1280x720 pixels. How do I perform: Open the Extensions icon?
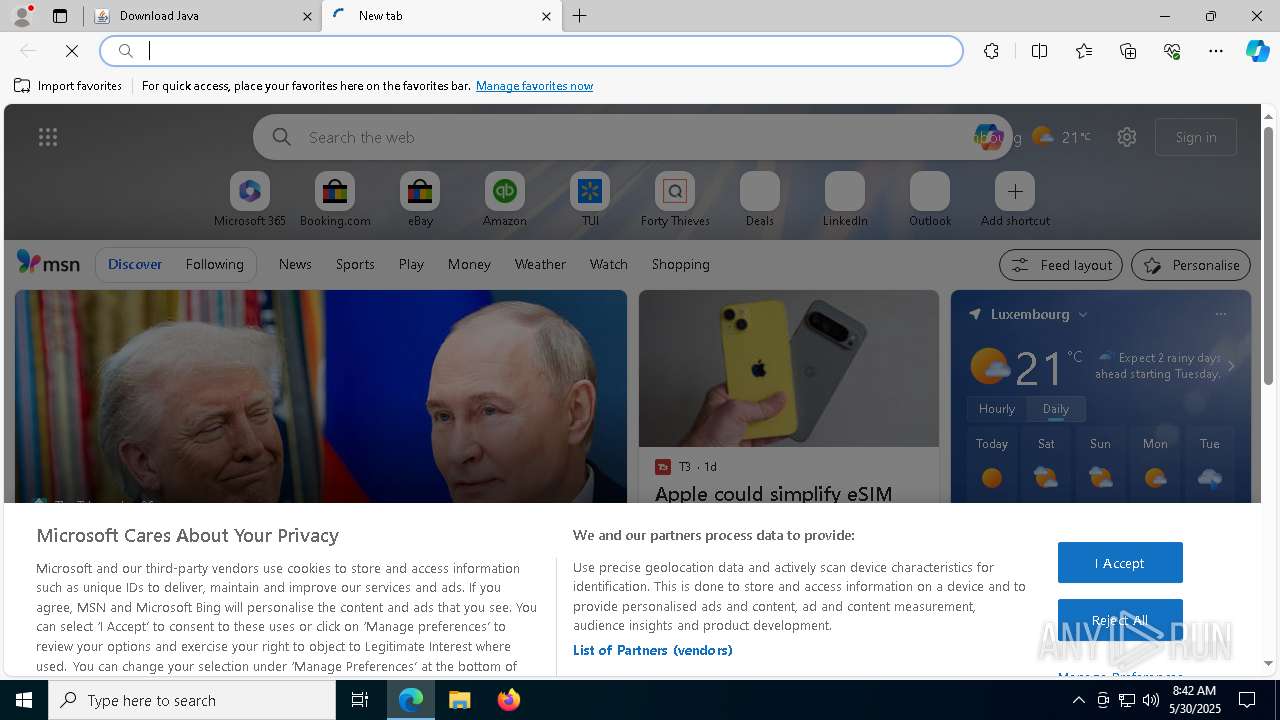pos(991,51)
